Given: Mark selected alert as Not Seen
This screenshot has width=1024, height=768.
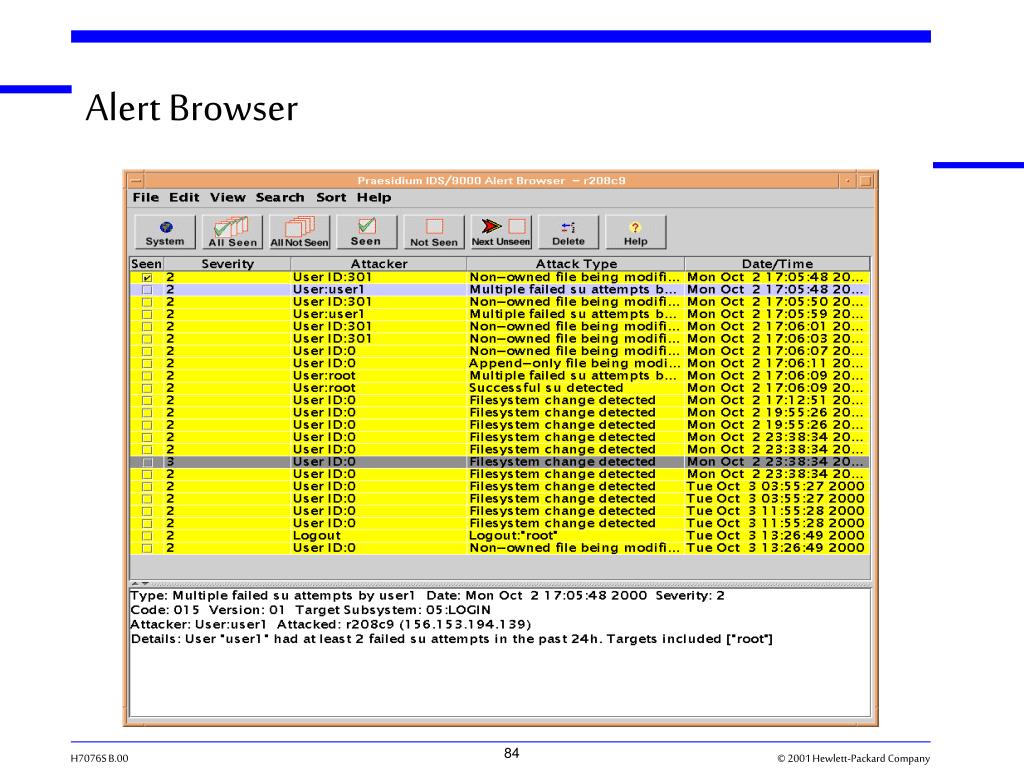Looking at the screenshot, I should 434,232.
